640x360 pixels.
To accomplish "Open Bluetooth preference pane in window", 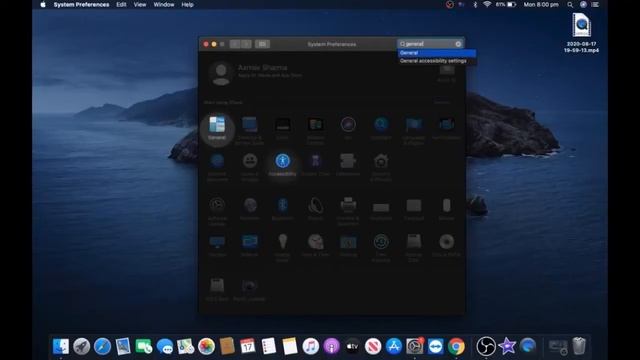I will [x=282, y=205].
